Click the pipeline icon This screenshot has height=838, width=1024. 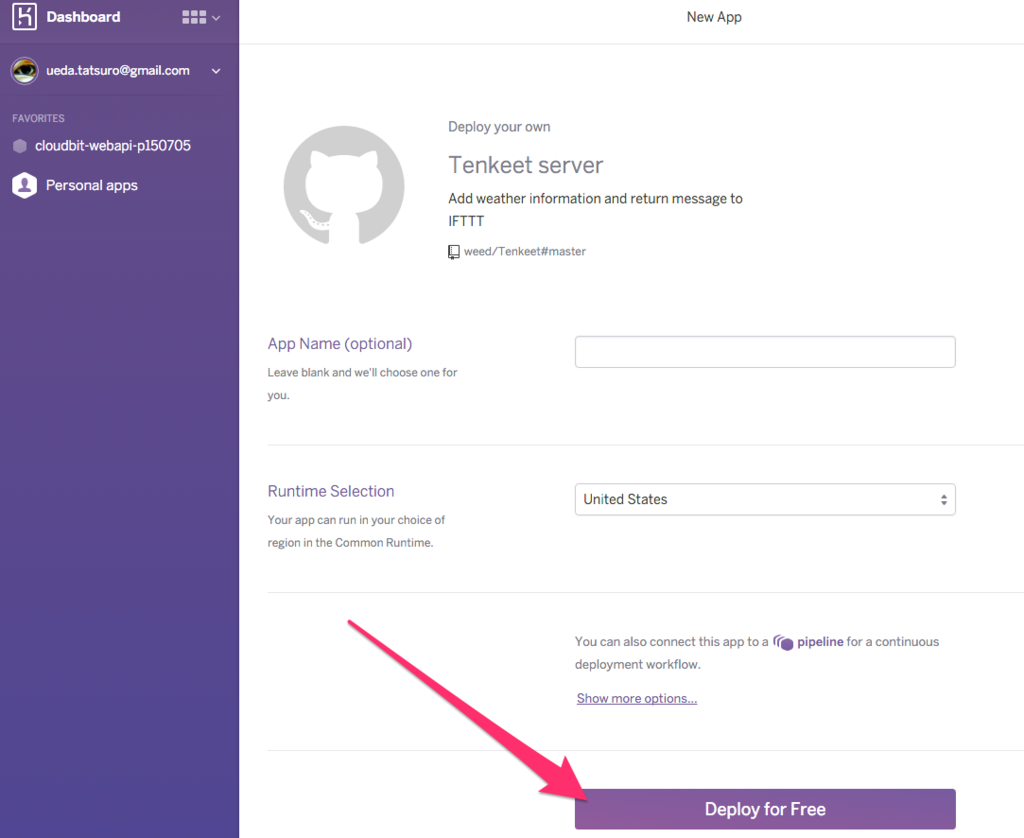coord(783,643)
